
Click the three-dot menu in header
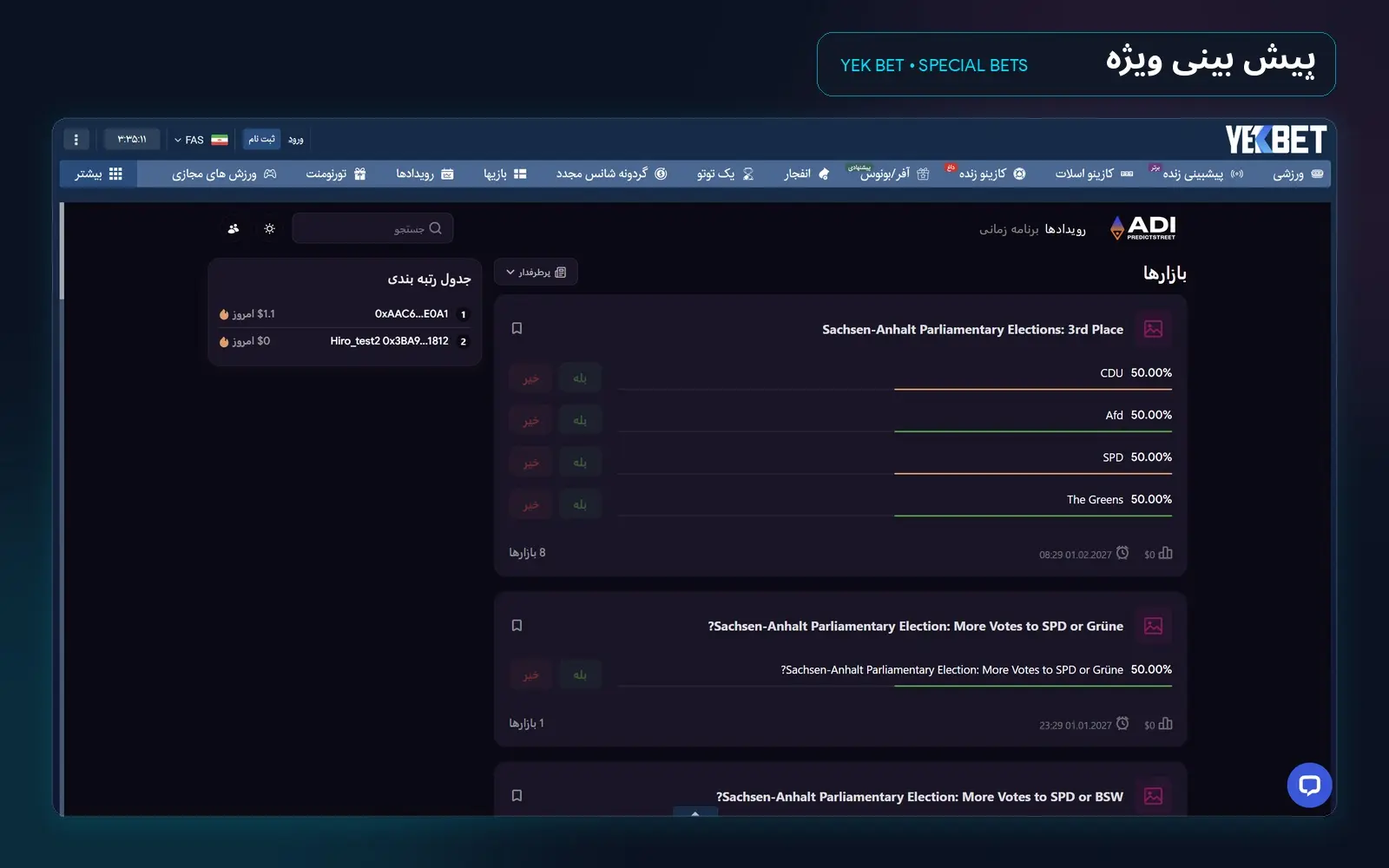click(76, 140)
